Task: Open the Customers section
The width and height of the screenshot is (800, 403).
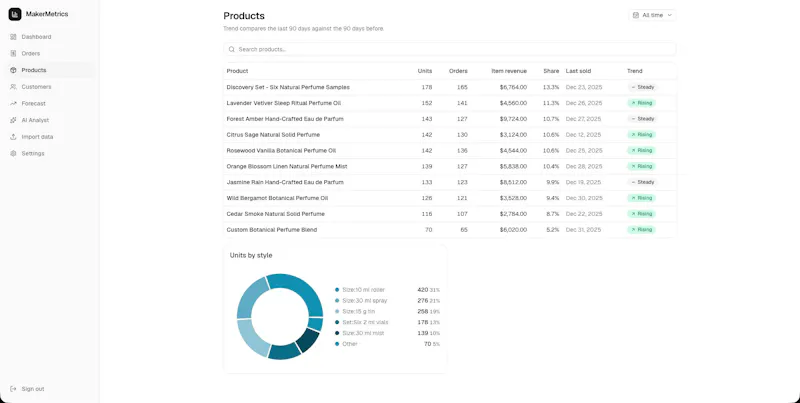Action: [x=50, y=87]
